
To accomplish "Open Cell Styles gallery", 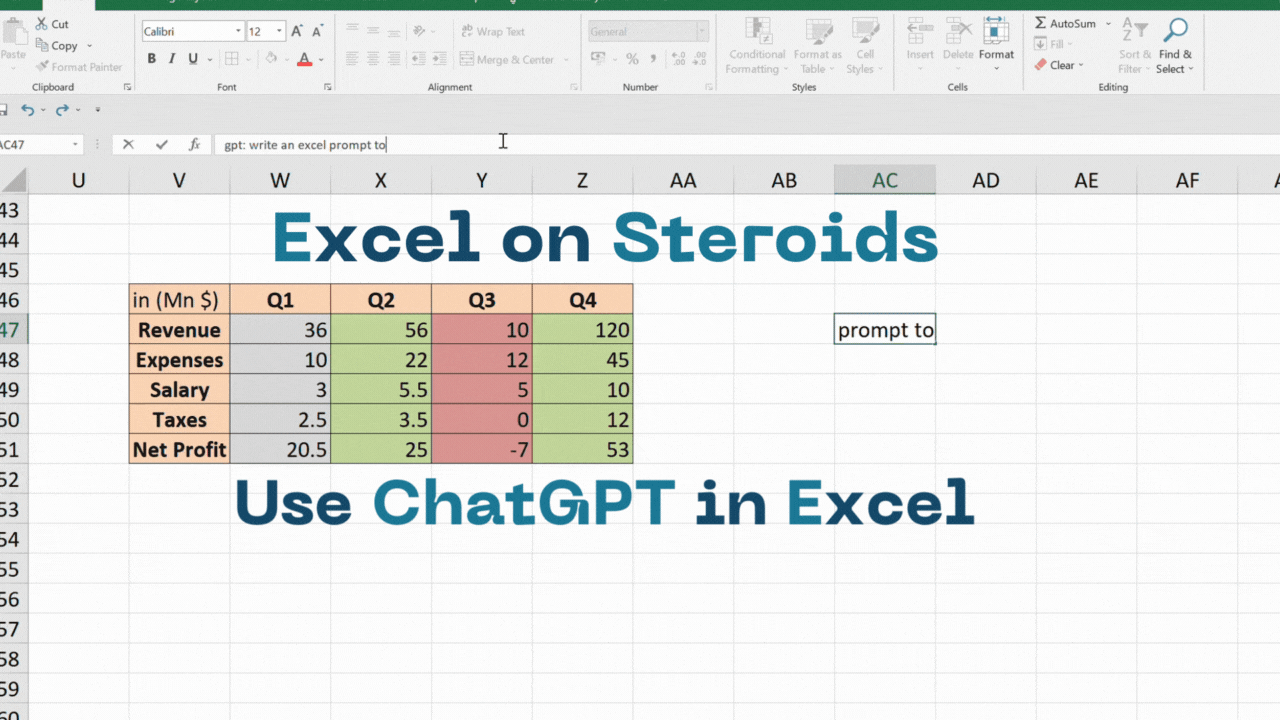I will 864,46.
